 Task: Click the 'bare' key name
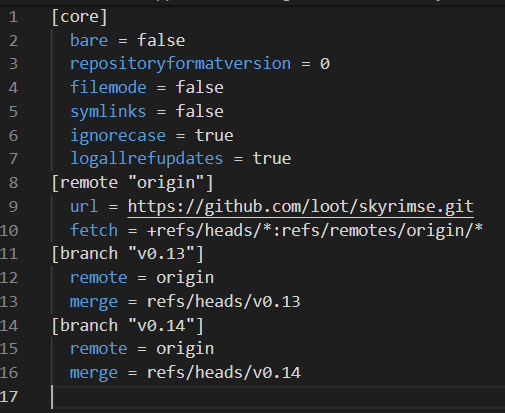[x=89, y=40]
